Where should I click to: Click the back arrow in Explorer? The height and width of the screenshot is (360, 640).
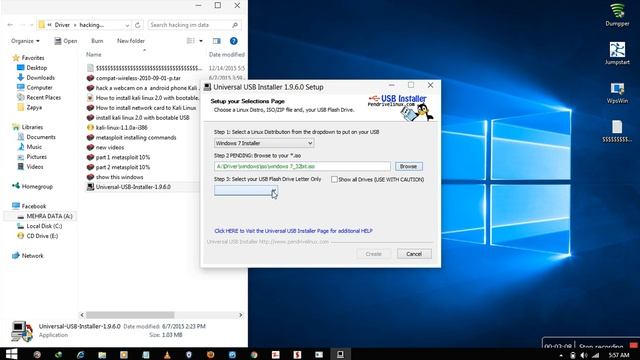point(10,25)
